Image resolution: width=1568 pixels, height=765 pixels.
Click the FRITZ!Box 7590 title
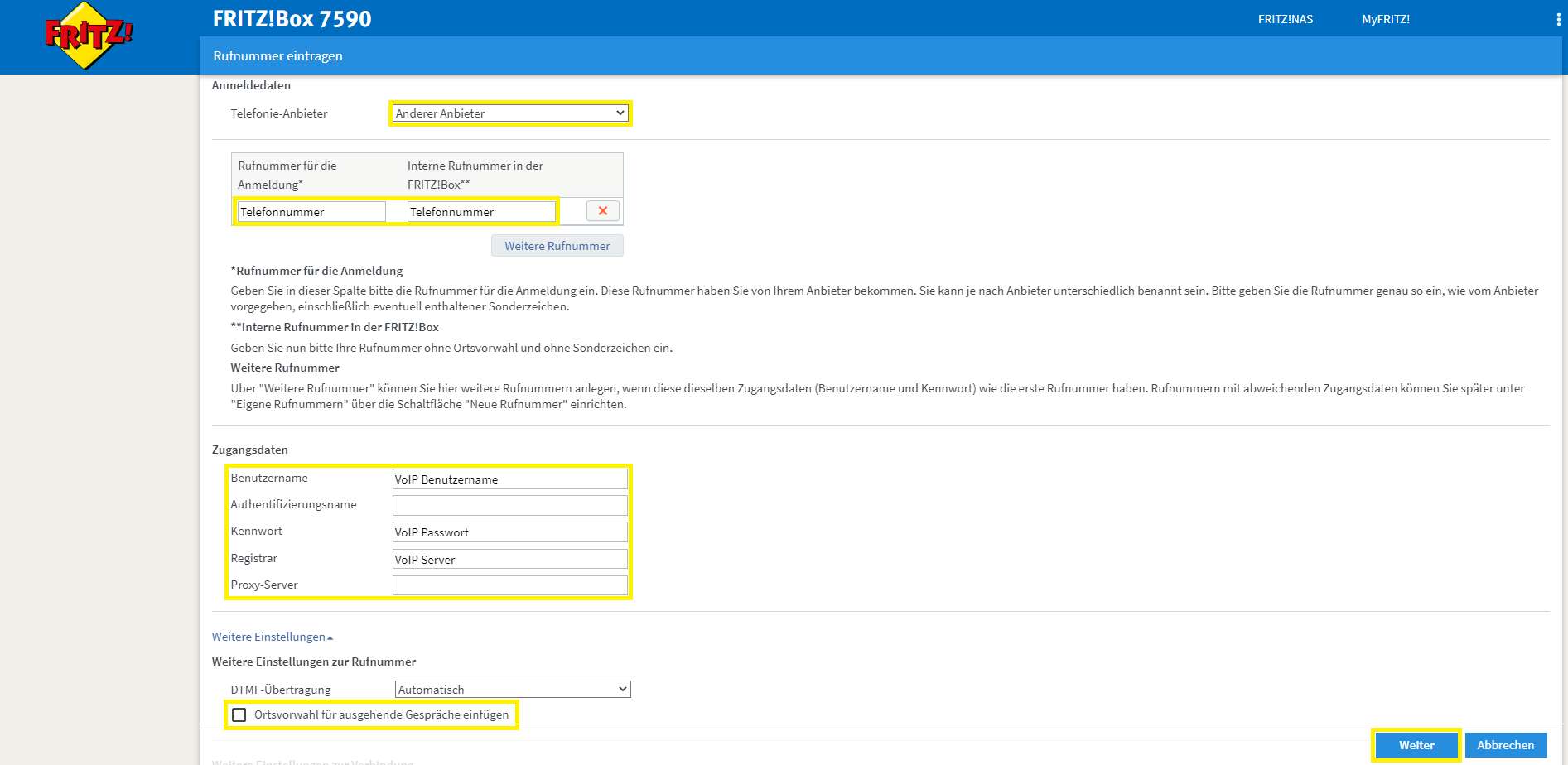point(292,19)
